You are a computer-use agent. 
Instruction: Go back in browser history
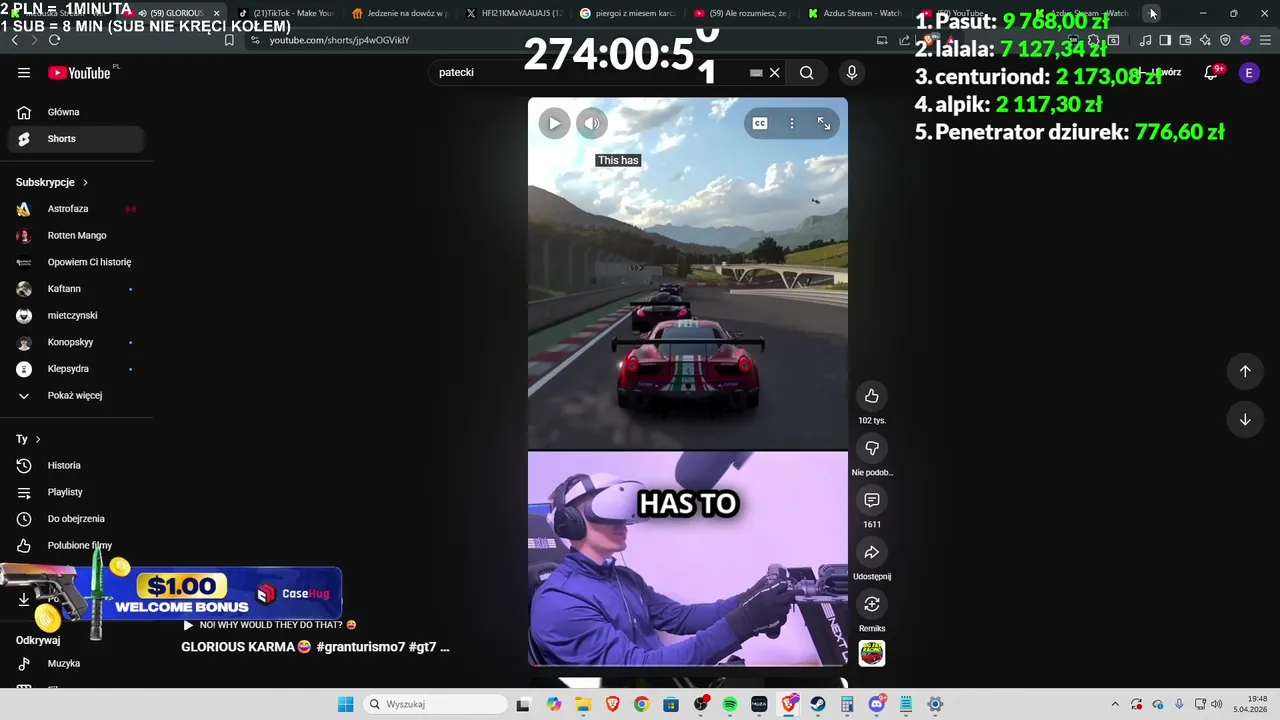click(x=14, y=40)
